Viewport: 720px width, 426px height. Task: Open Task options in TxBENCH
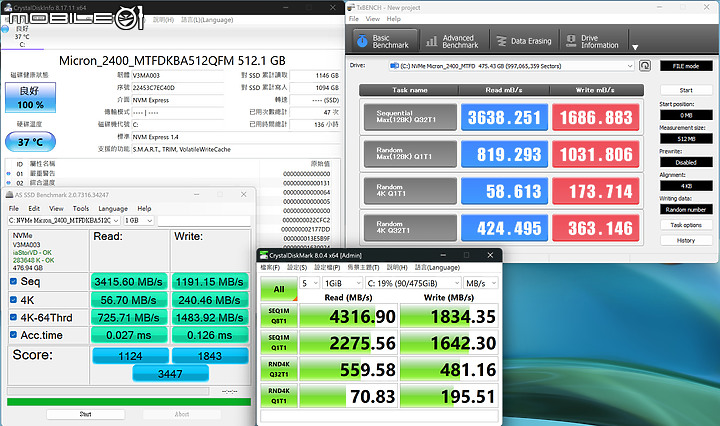(686, 225)
